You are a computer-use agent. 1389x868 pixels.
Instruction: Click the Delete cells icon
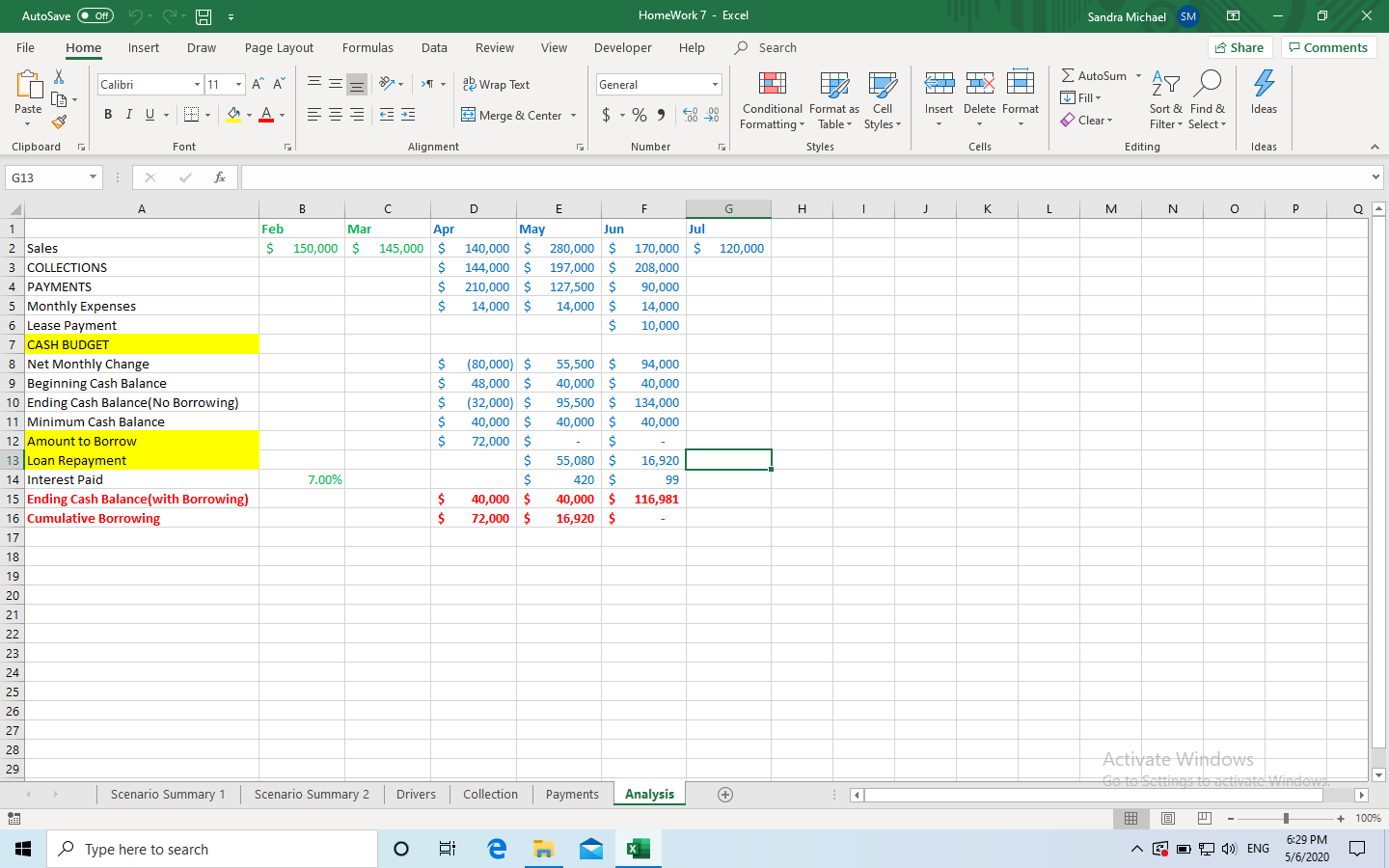979,84
